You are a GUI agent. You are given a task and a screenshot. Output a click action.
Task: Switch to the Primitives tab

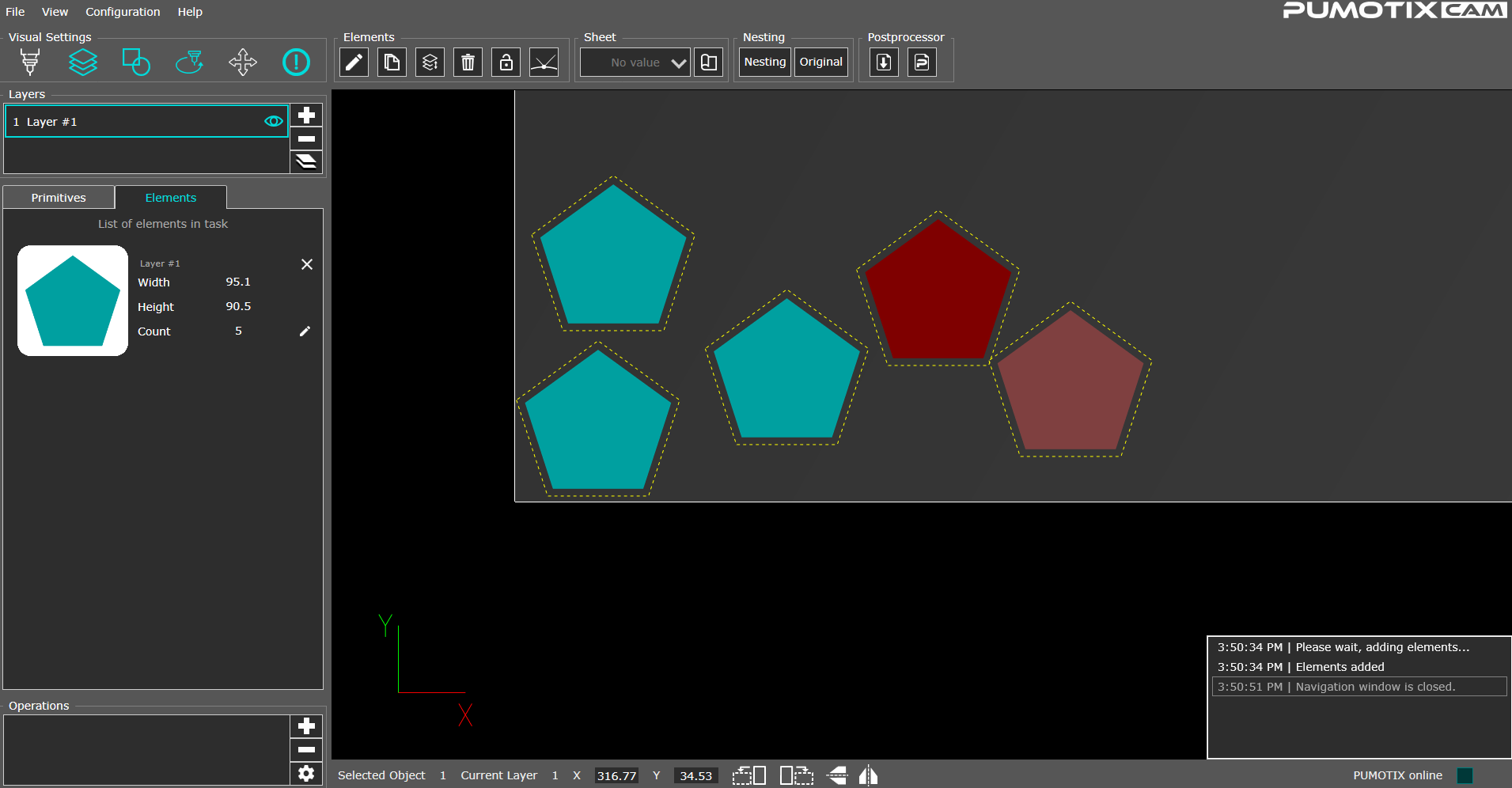pos(59,198)
